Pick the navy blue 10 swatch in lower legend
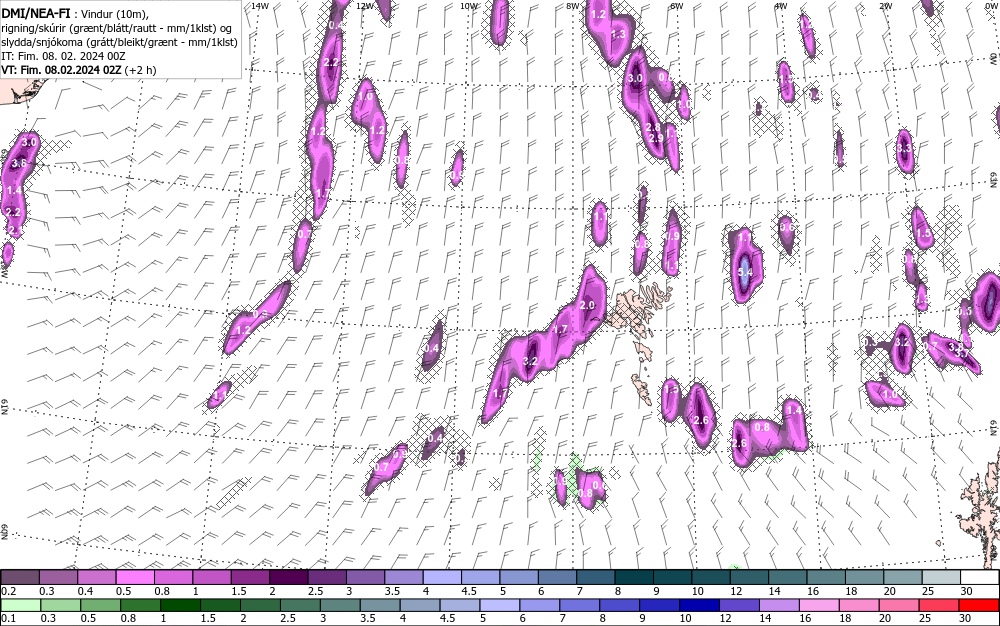 (x=699, y=605)
